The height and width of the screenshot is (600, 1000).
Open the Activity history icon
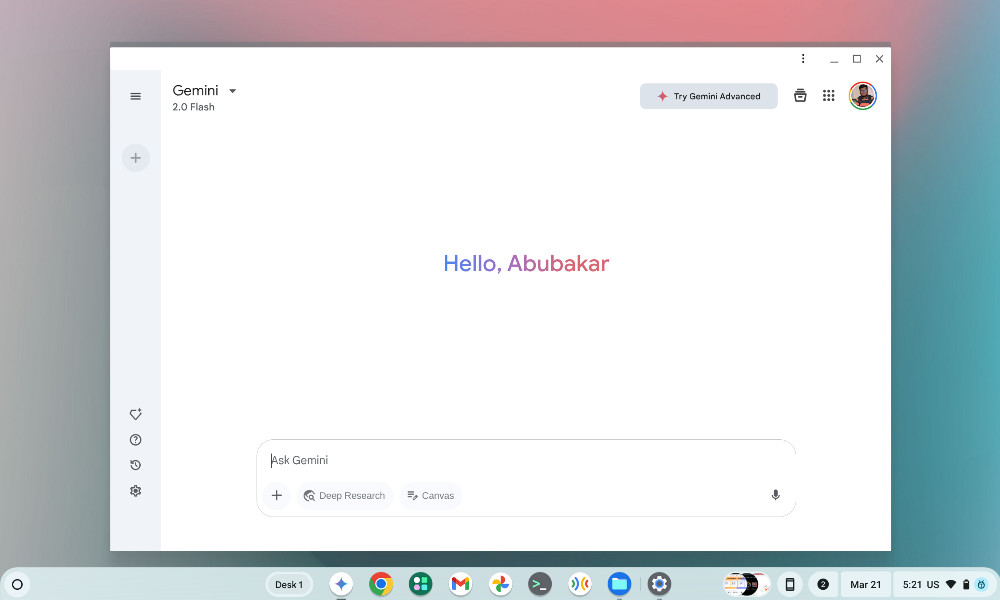[x=135, y=465]
